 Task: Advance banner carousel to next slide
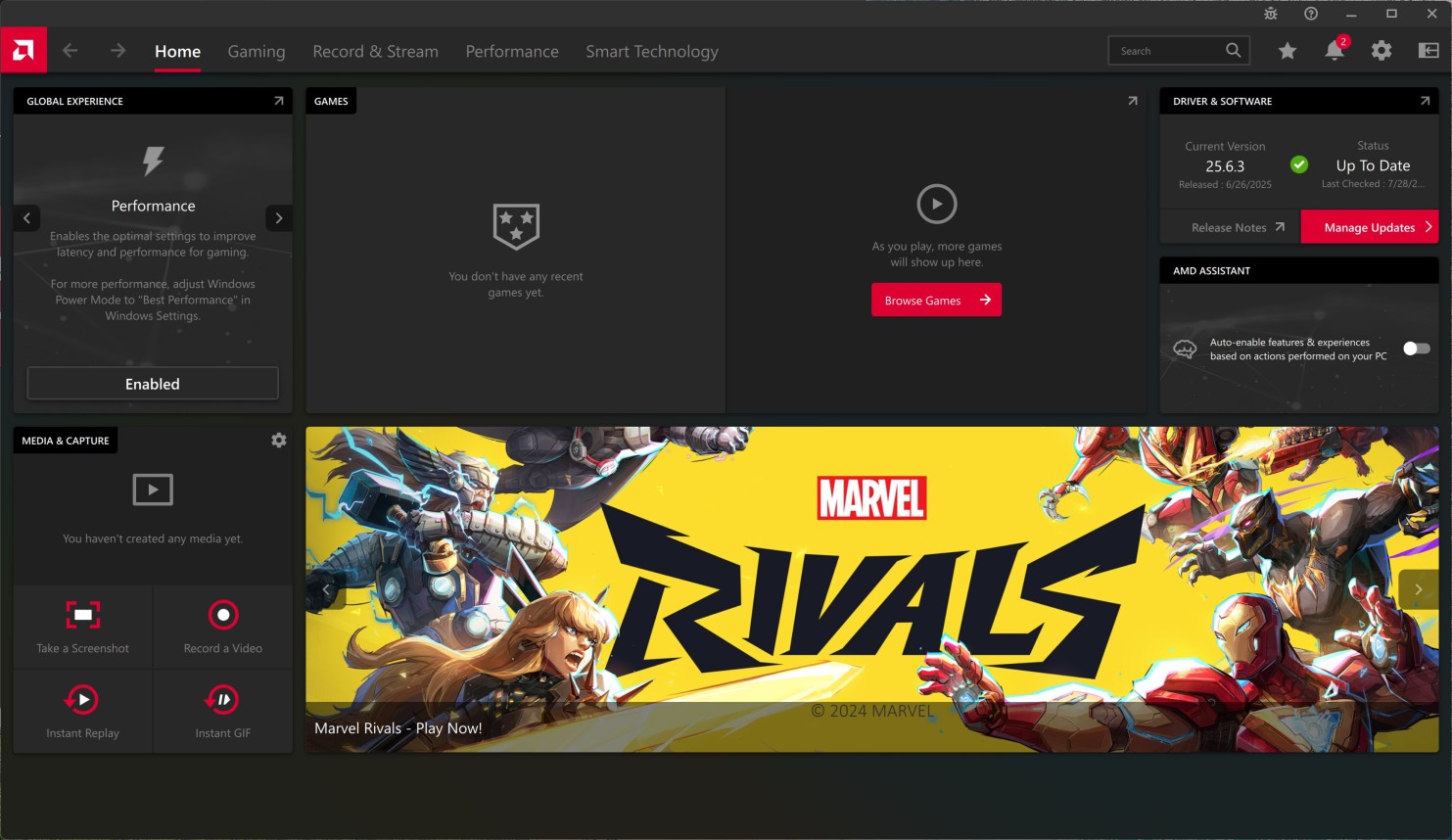[1418, 589]
